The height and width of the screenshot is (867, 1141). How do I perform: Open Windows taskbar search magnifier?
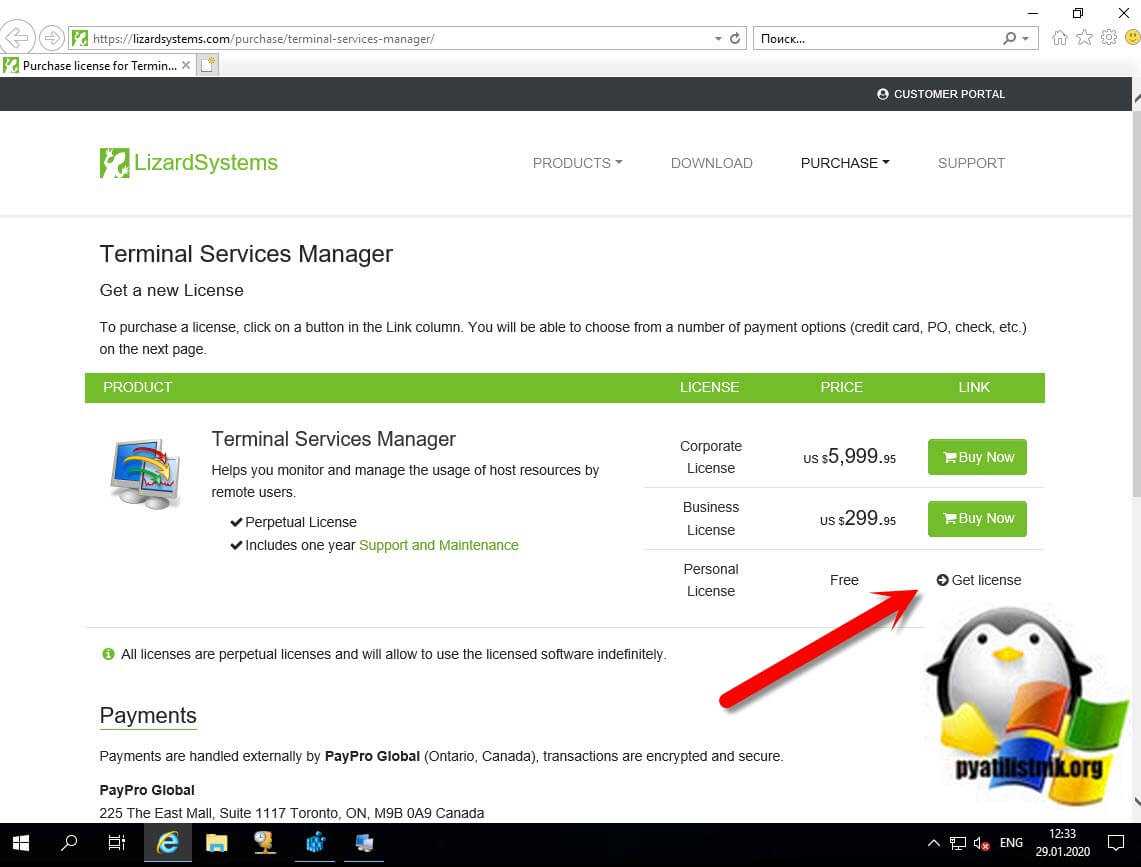pos(69,843)
